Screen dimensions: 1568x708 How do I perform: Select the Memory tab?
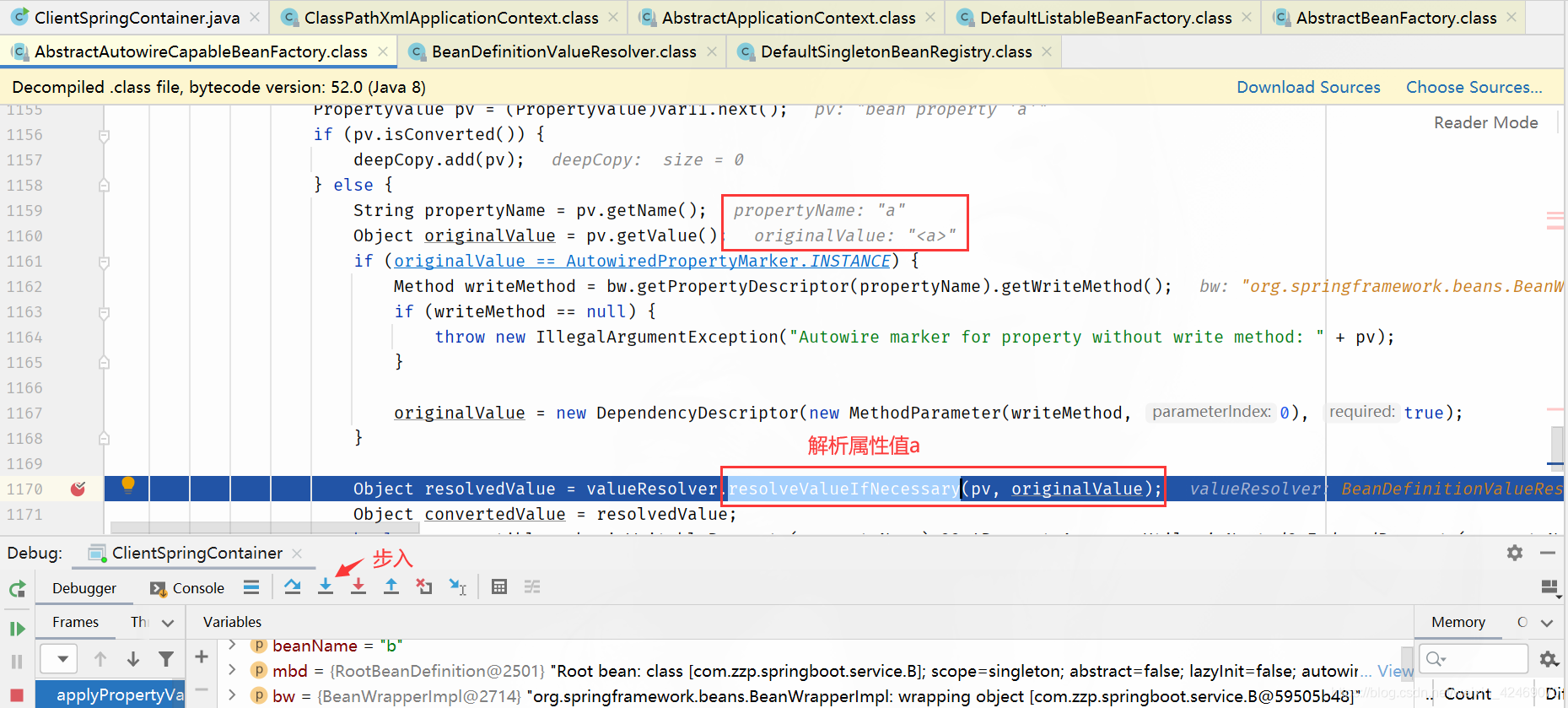pos(1458,622)
